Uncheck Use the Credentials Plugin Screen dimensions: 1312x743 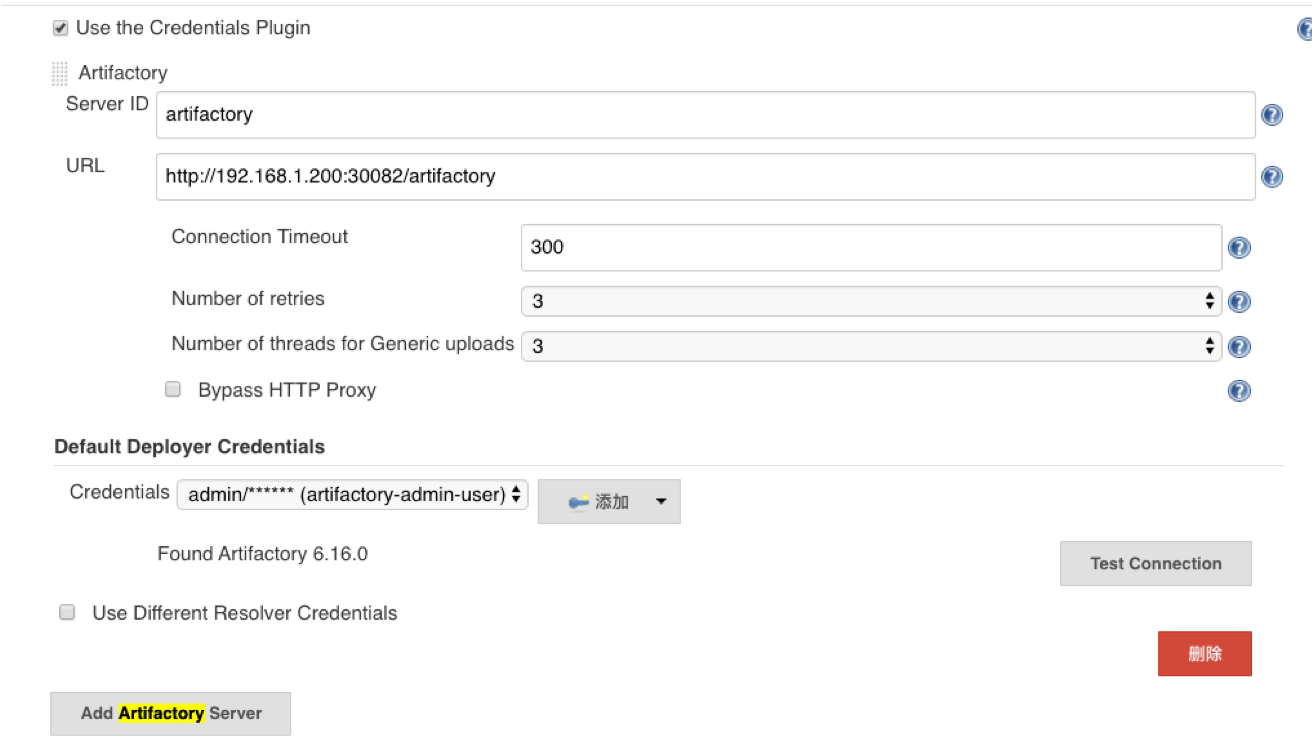tap(61, 28)
